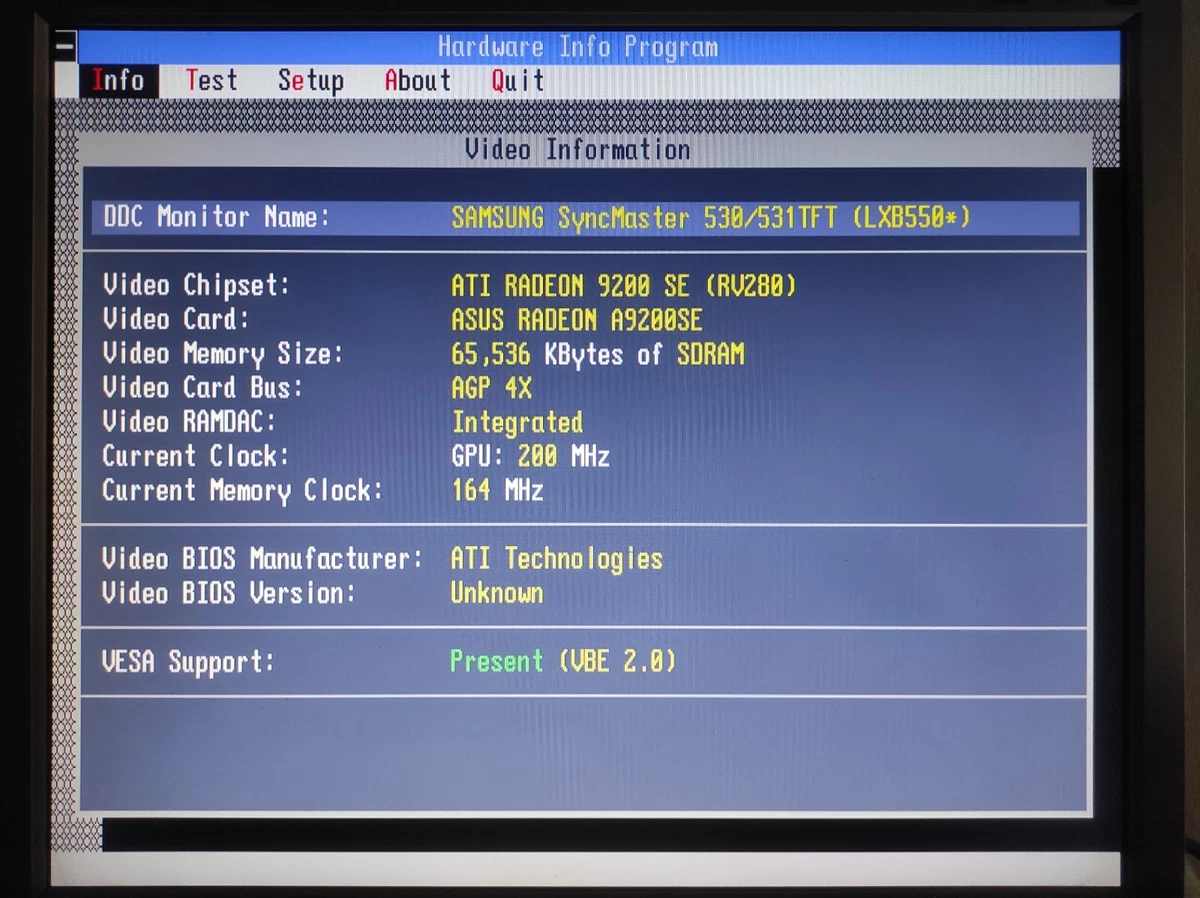Click the Video BIOS Version label
Image resolution: width=1200 pixels, height=898 pixels.
pyautogui.click(x=229, y=592)
